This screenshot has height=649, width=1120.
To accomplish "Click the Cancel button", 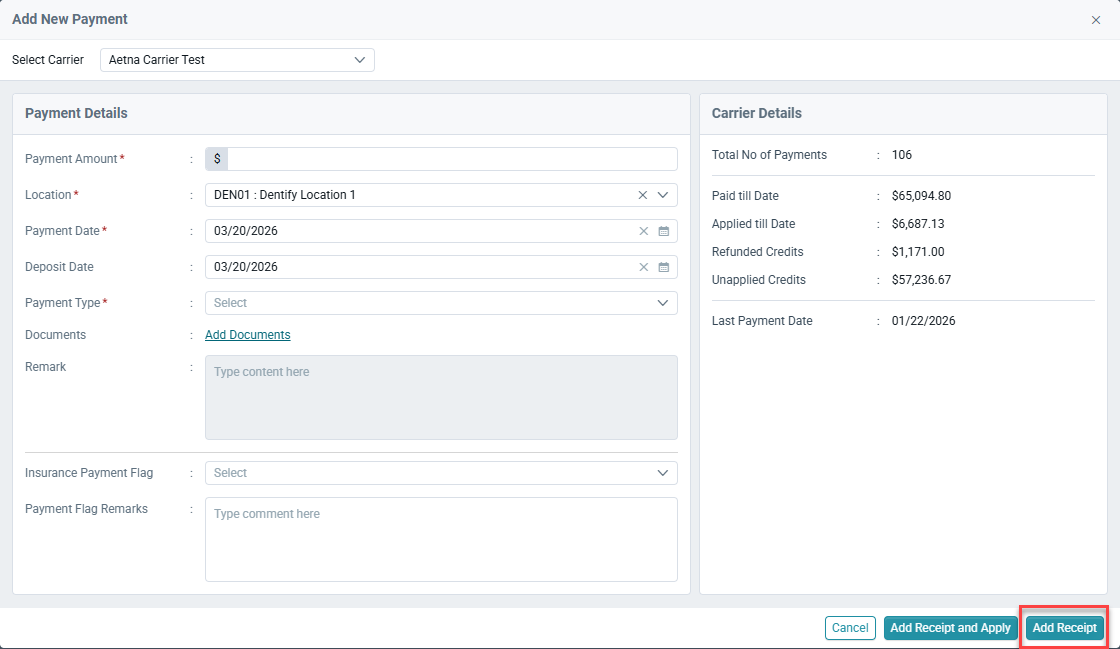I will pyautogui.click(x=850, y=628).
